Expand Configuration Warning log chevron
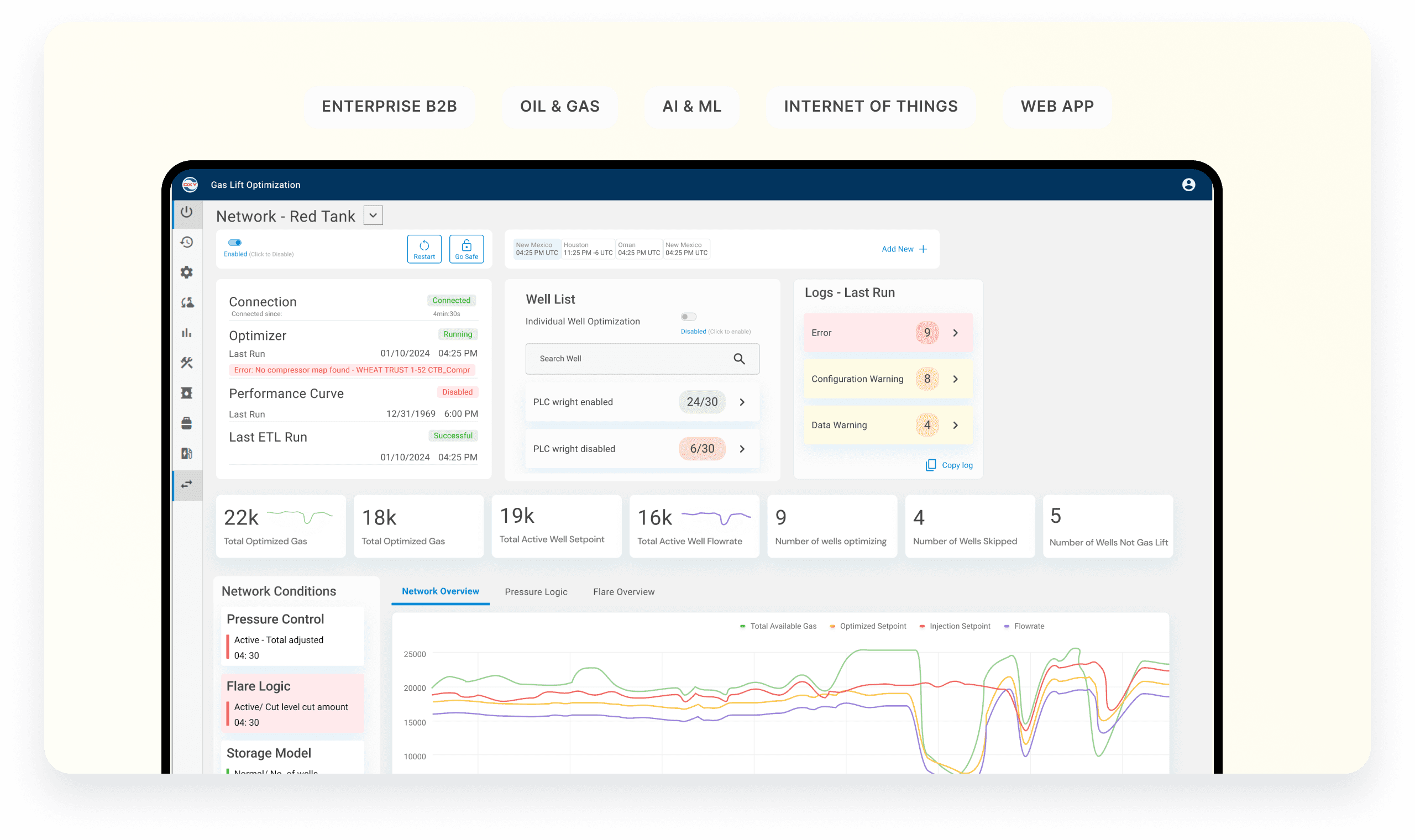The image size is (1415, 840). 956,379
